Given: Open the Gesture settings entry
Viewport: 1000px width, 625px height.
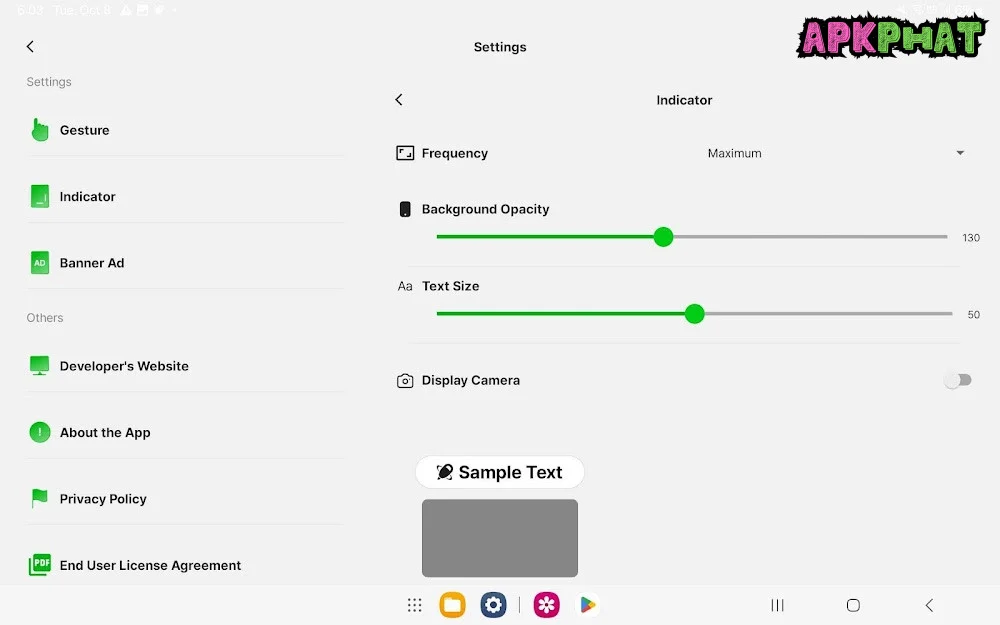Looking at the screenshot, I should pos(85,130).
